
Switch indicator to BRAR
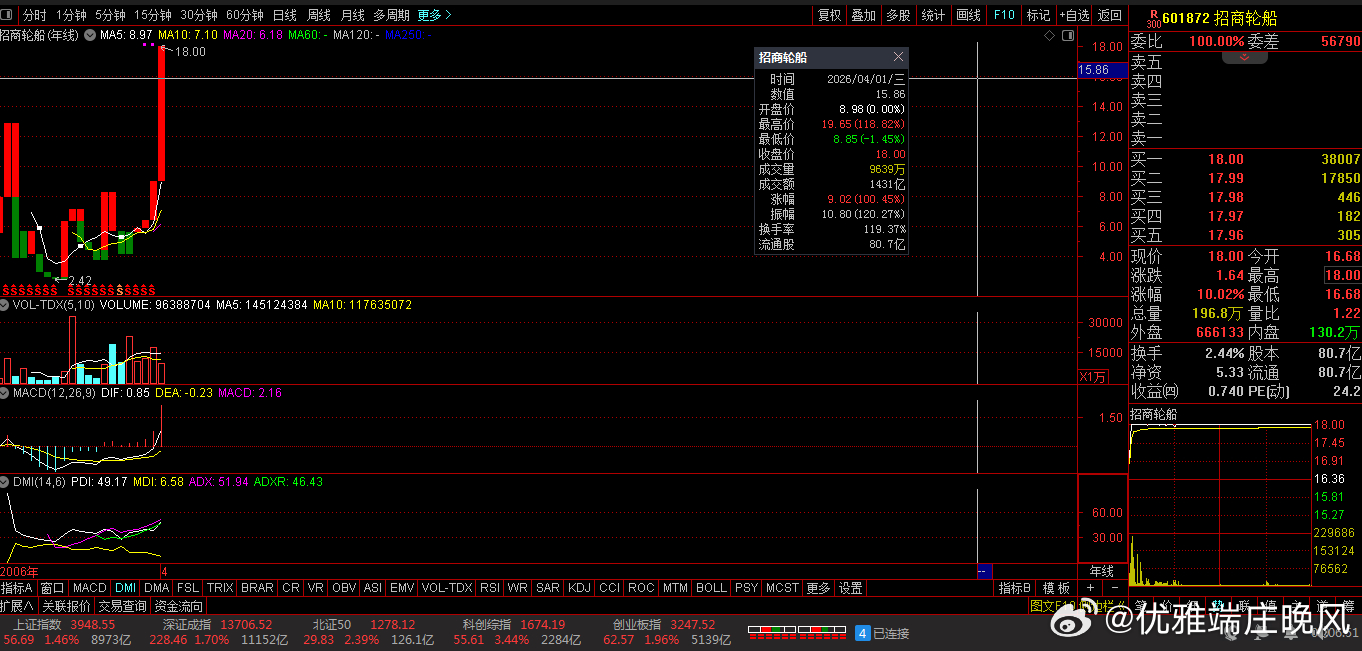tap(258, 588)
